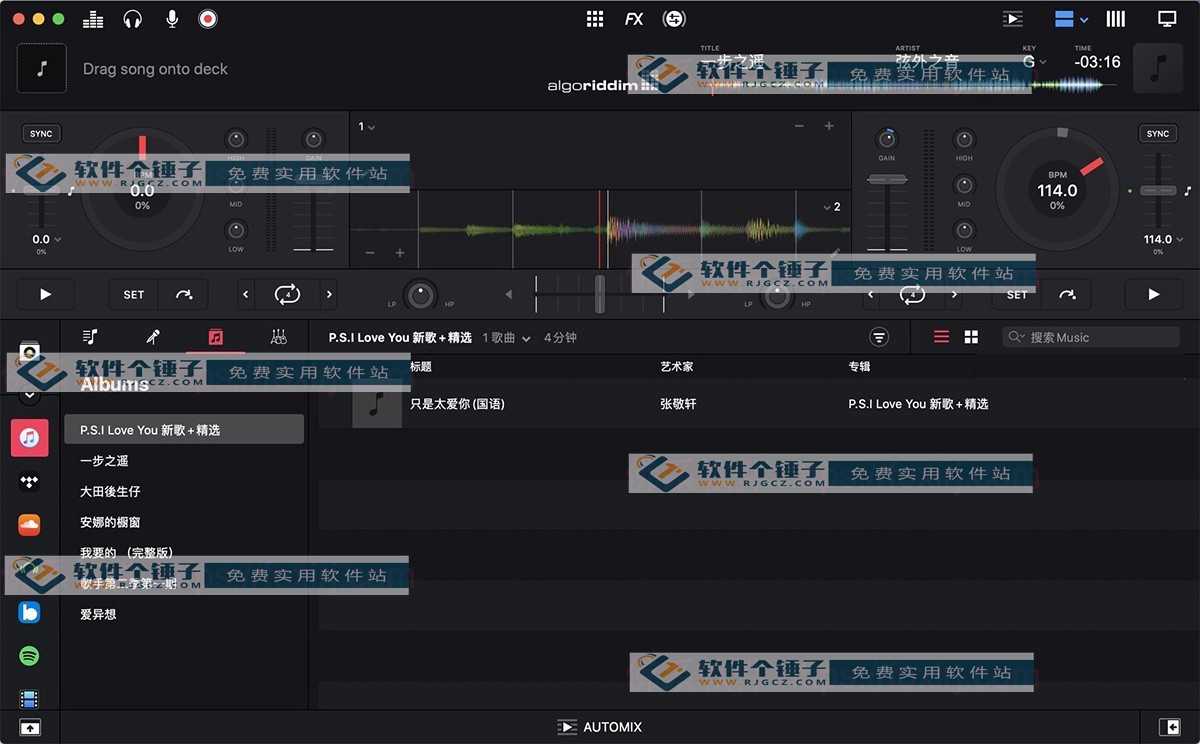The height and width of the screenshot is (744, 1200).
Task: Open the sampler grid icon
Action: (595, 18)
